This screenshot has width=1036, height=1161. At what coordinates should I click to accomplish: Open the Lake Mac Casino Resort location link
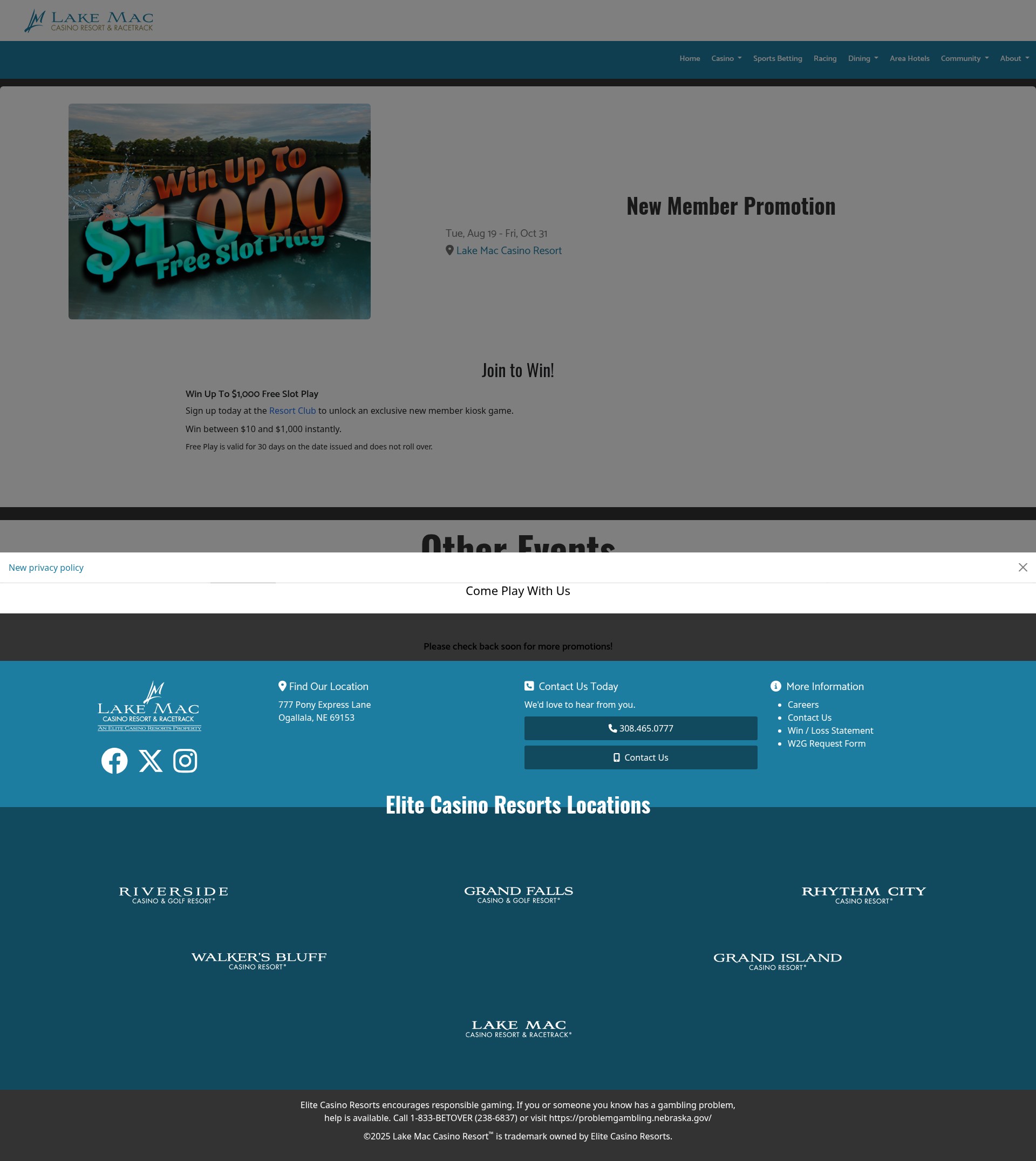(x=508, y=250)
